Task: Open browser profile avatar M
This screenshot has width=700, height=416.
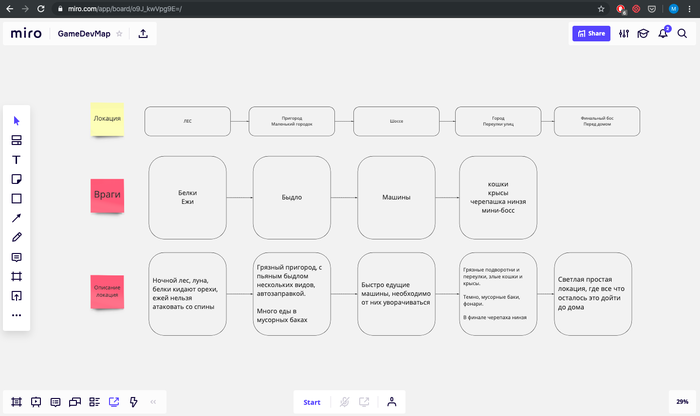Action: pos(674,8)
